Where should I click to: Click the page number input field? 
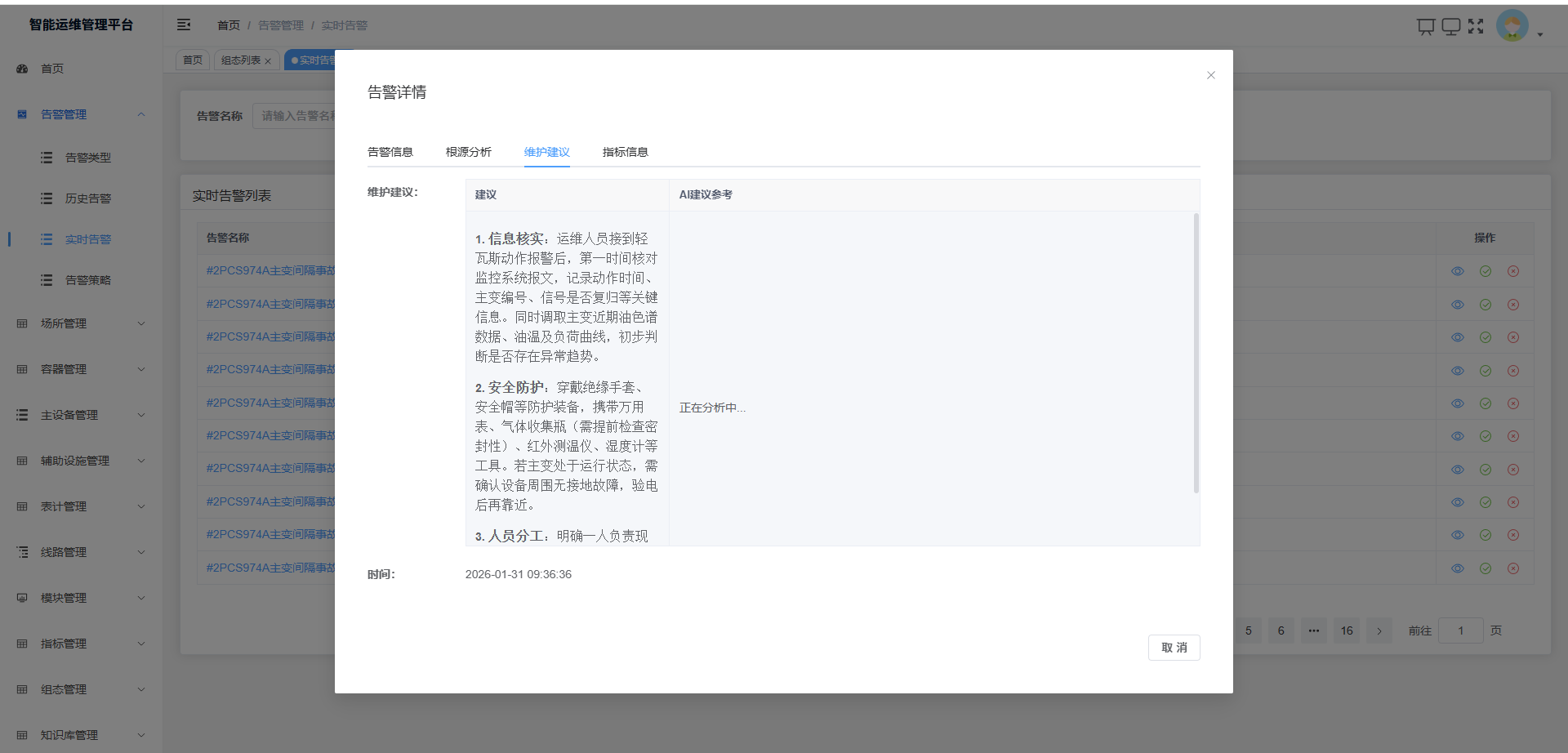click(x=1461, y=630)
